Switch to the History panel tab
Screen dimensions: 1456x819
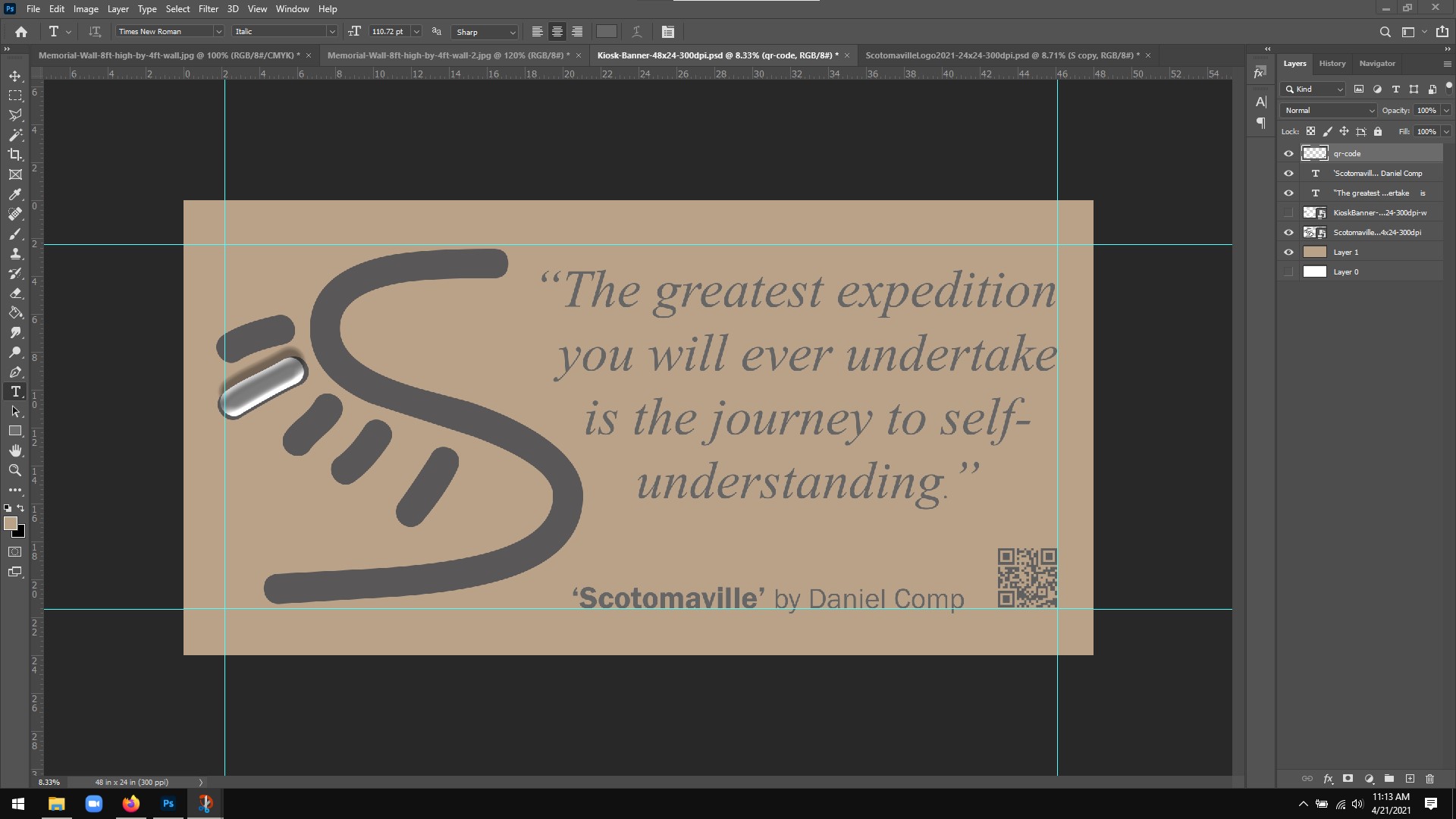(1332, 64)
